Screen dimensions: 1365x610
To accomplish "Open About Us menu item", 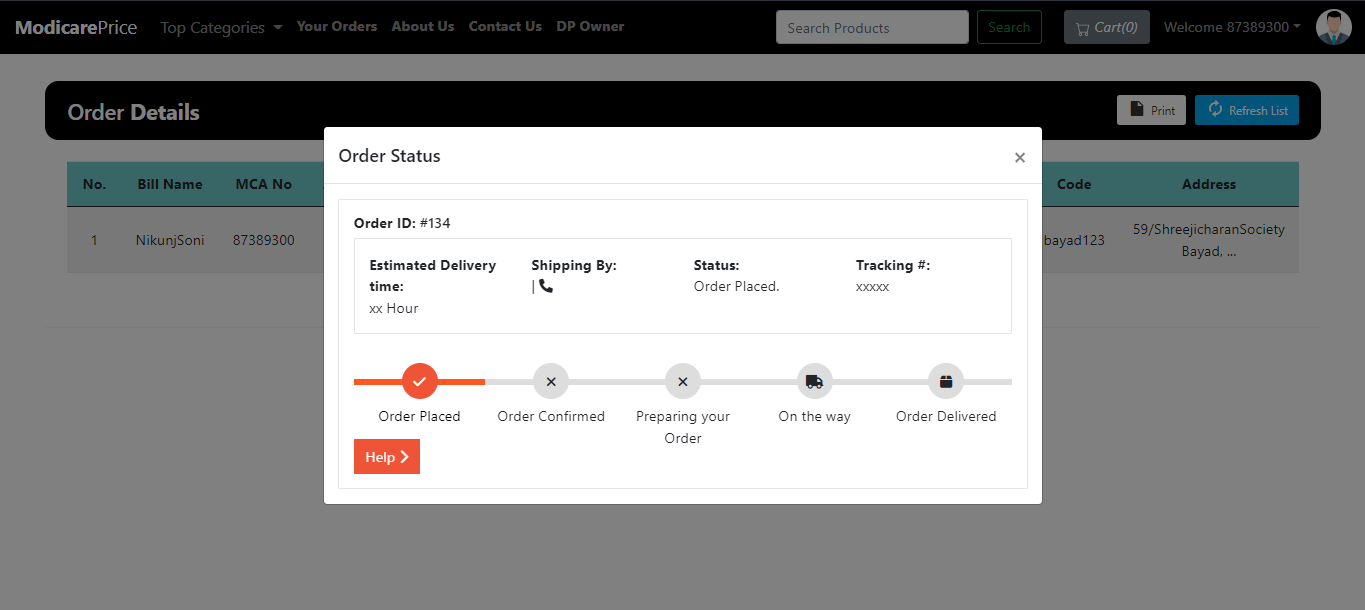I will tap(423, 26).
